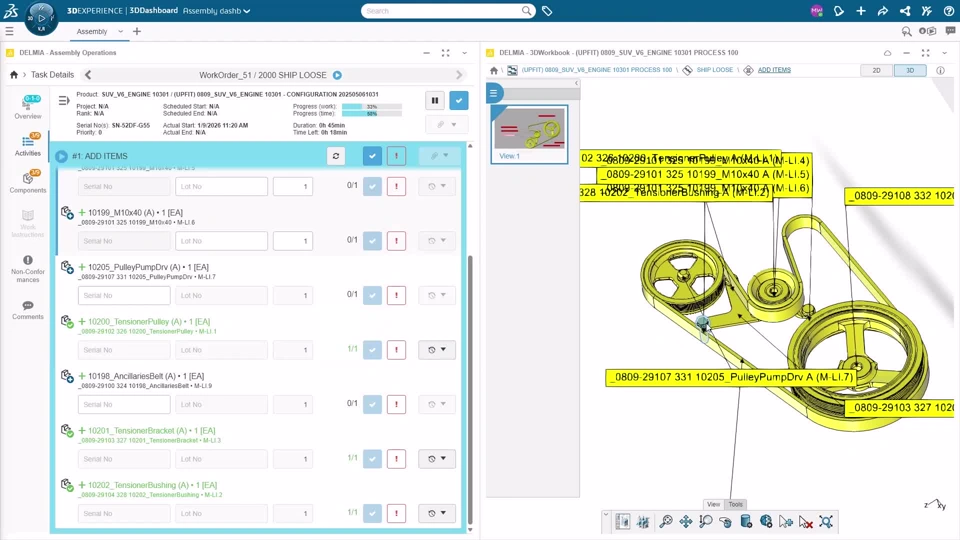Screen dimensions: 960x540
Task: Toggle the tree display icon in viewer toolbar
Action: point(623,522)
